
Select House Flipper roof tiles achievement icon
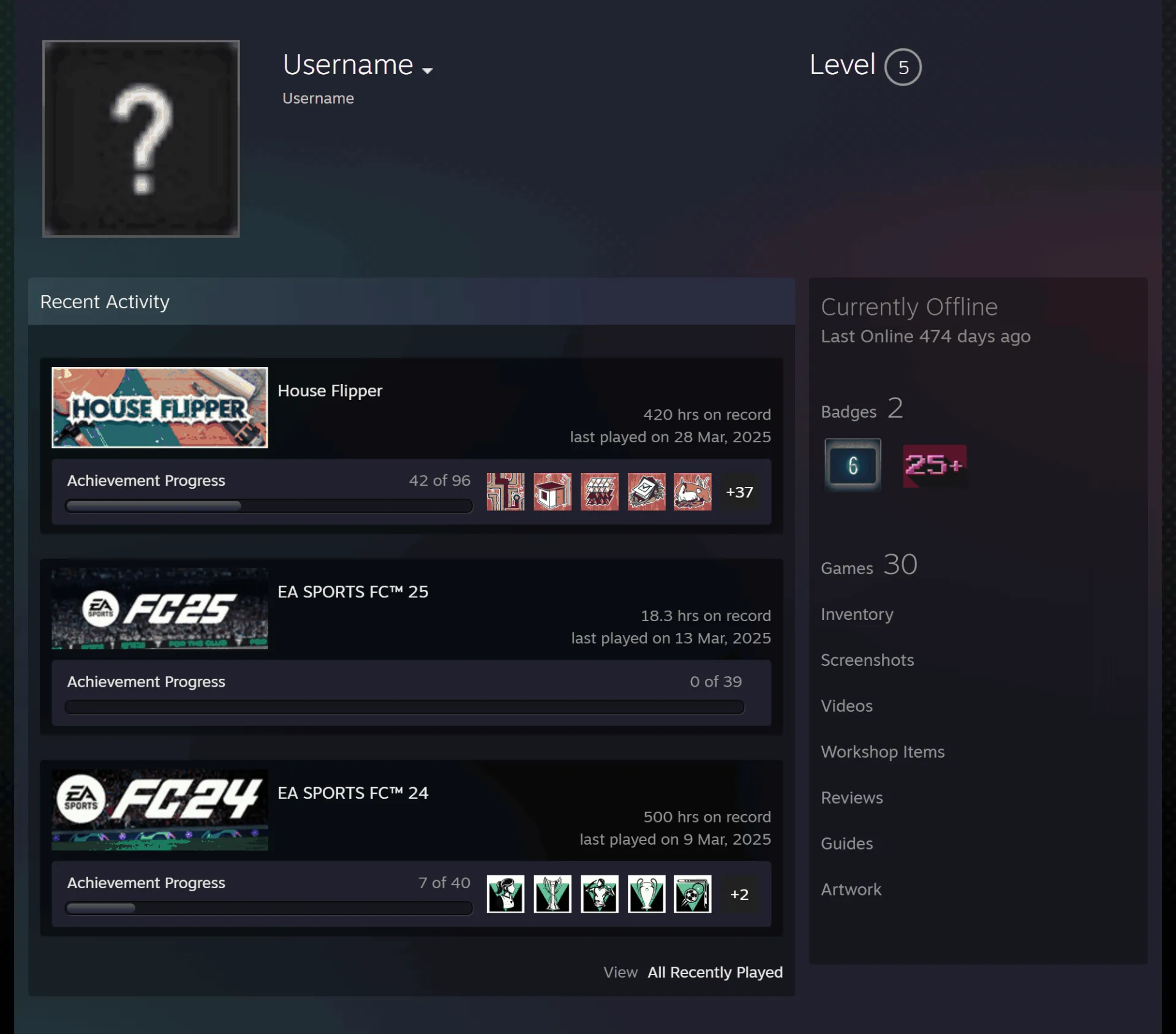[x=600, y=491]
